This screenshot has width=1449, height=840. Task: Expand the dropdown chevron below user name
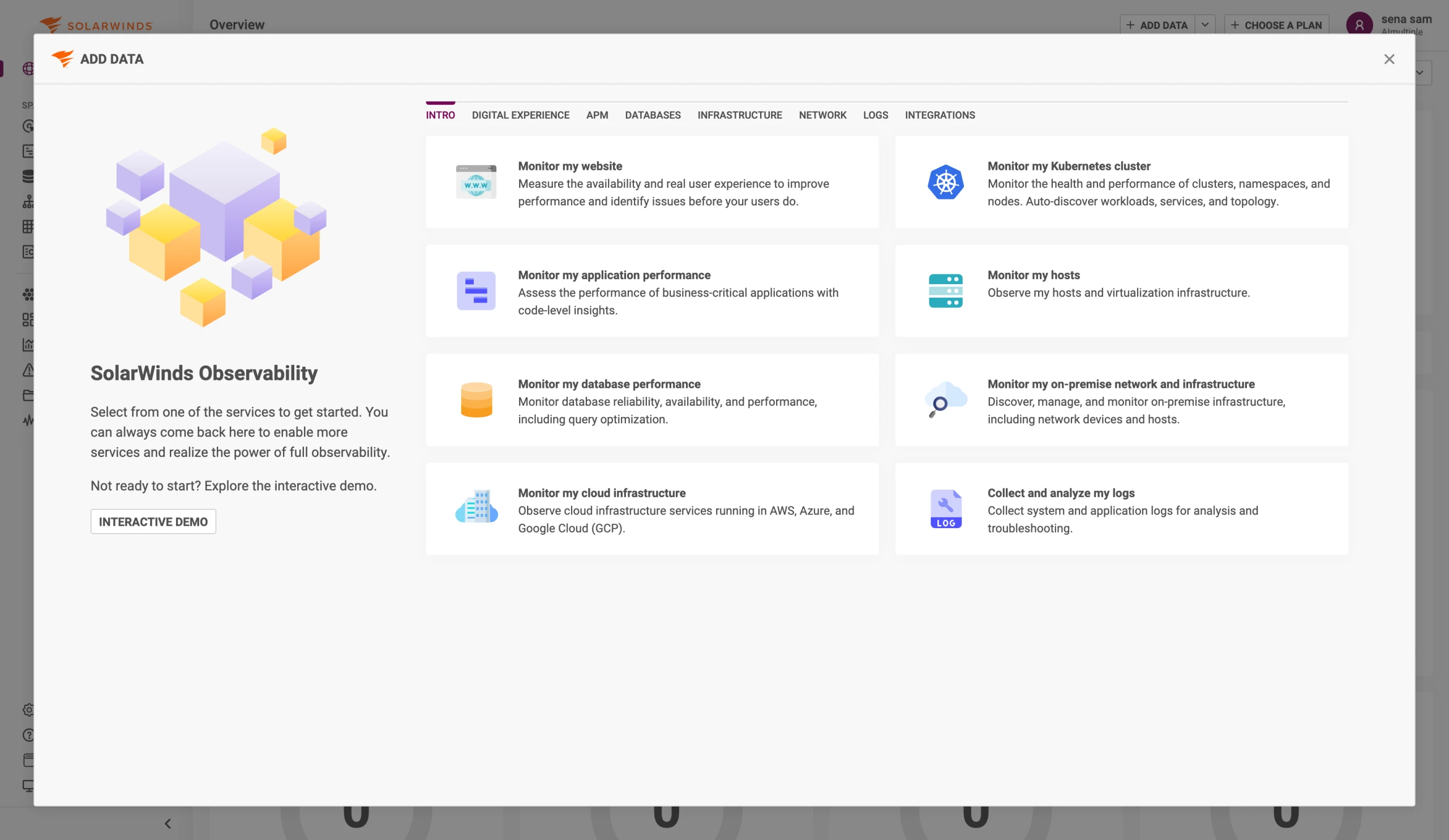[1420, 73]
